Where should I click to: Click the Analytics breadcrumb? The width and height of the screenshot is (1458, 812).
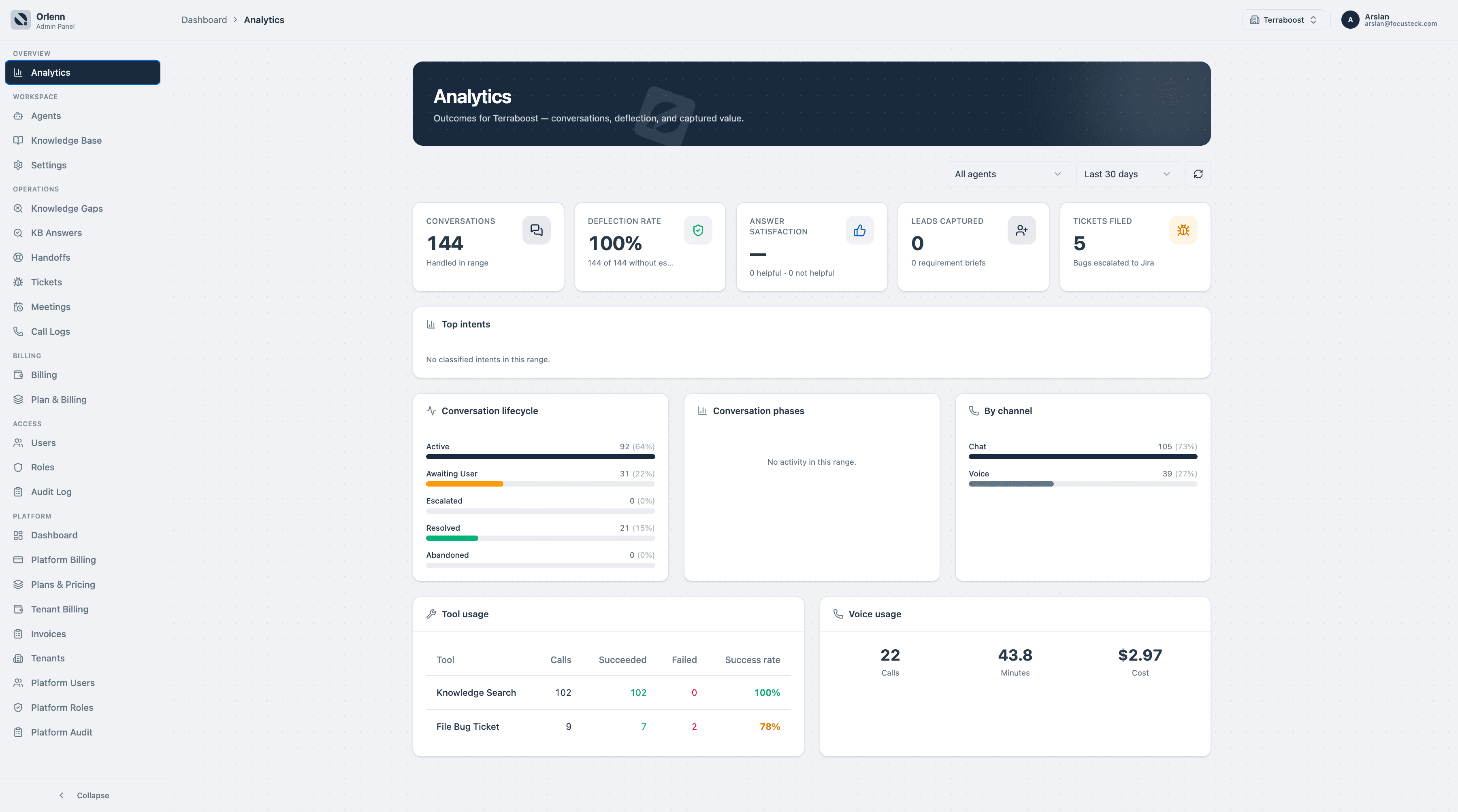pyautogui.click(x=264, y=20)
